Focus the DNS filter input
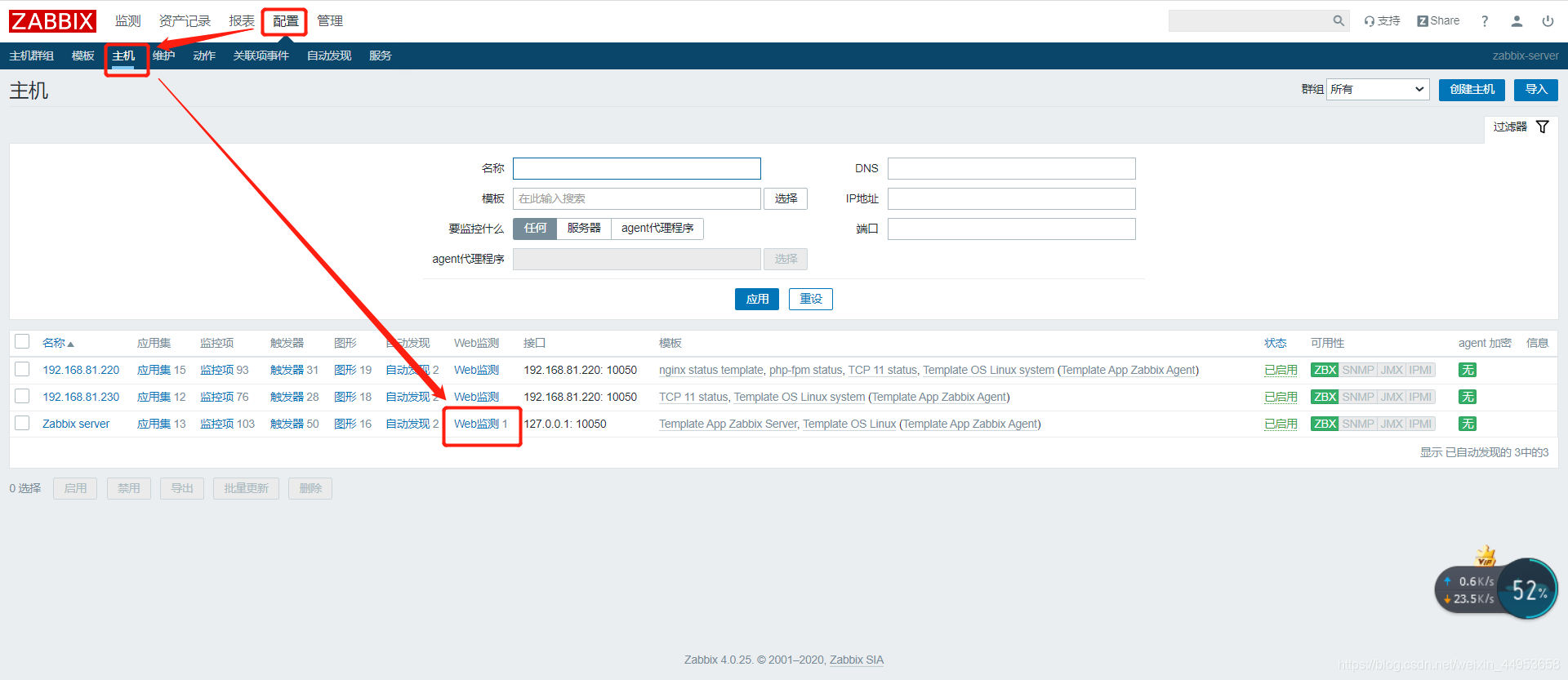The height and width of the screenshot is (680, 1568). (1012, 169)
